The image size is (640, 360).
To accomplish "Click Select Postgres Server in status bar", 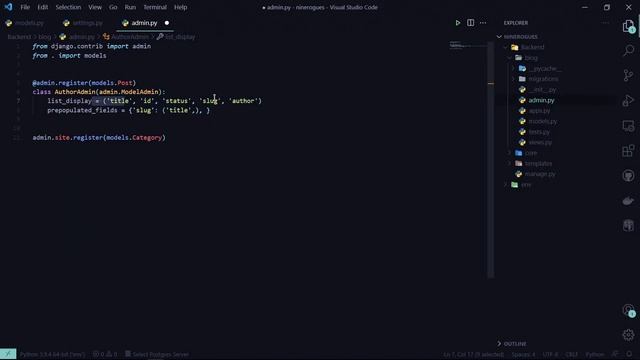I will click(x=157, y=354).
